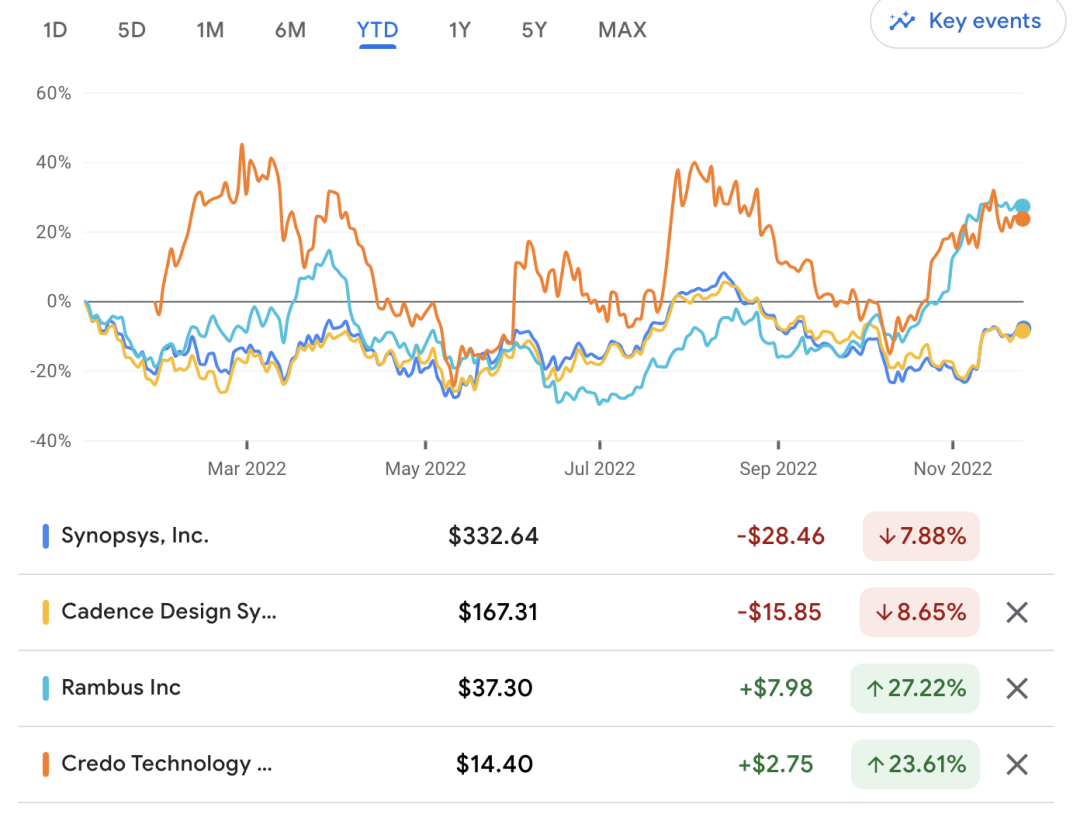Open the 5Y range tab
This screenshot has height=818, width=1080.
tap(534, 30)
